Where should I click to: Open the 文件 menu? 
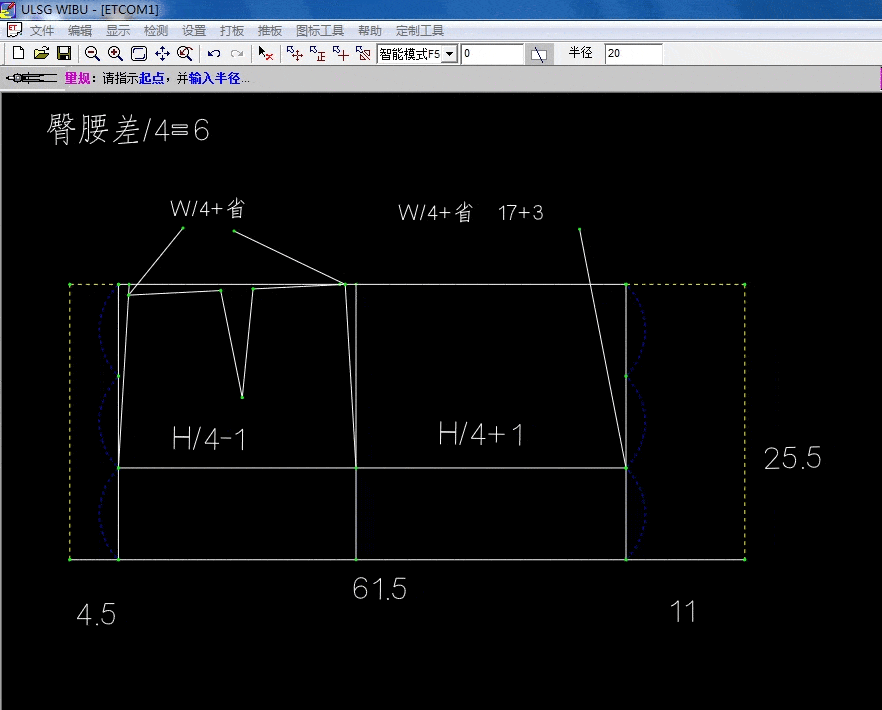pyautogui.click(x=42, y=31)
